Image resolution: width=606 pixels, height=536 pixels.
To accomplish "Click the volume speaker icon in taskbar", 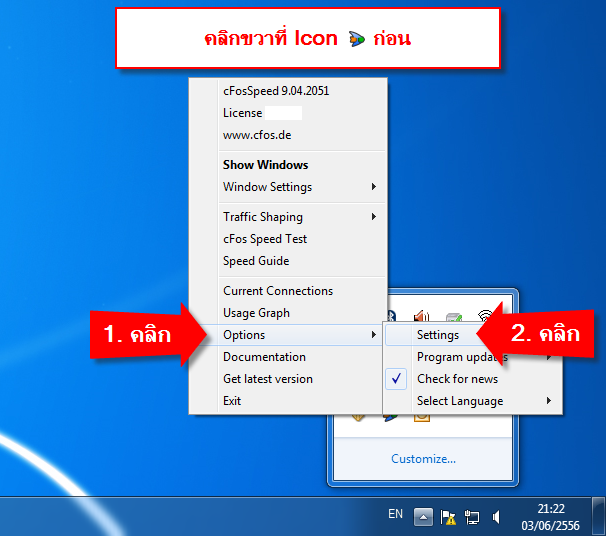I will [496, 517].
